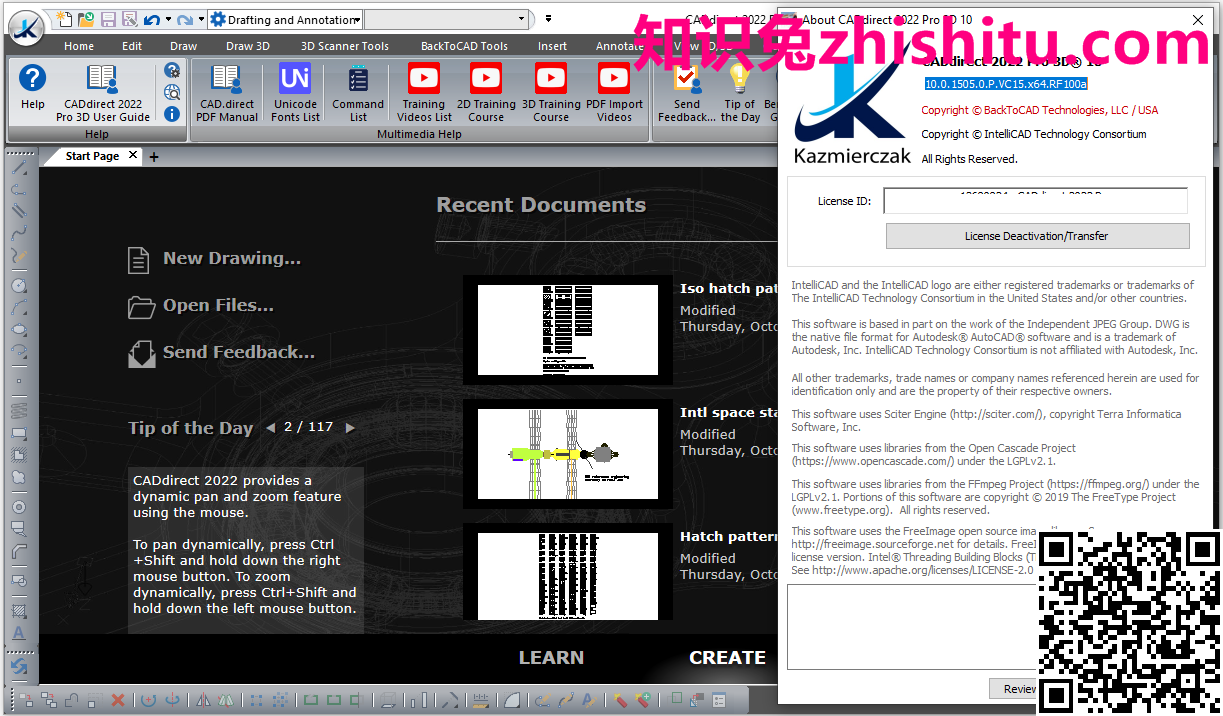
Task: Show previous Tip of the Day
Action: 270,428
